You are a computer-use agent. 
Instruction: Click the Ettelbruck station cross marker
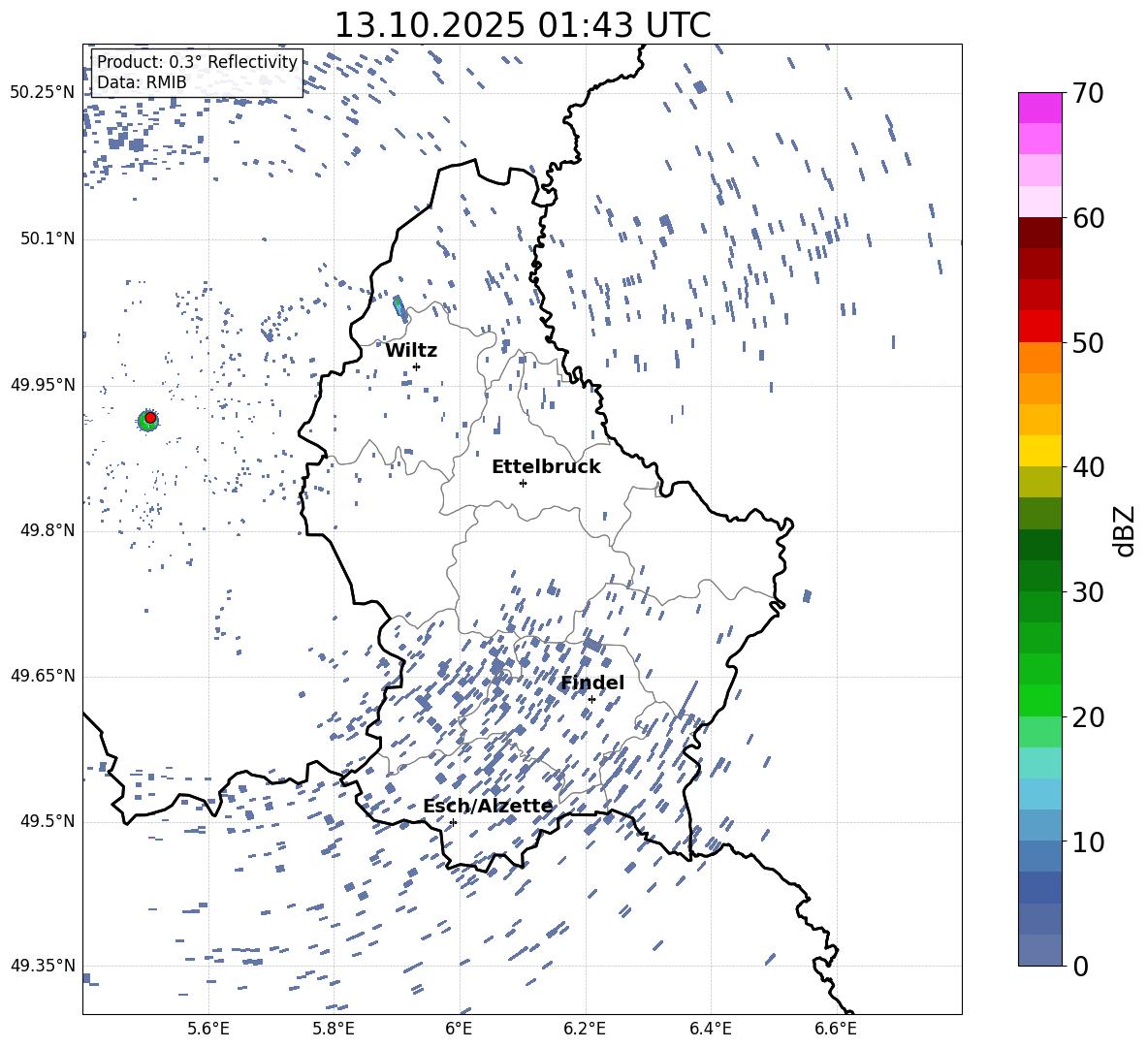click(523, 483)
